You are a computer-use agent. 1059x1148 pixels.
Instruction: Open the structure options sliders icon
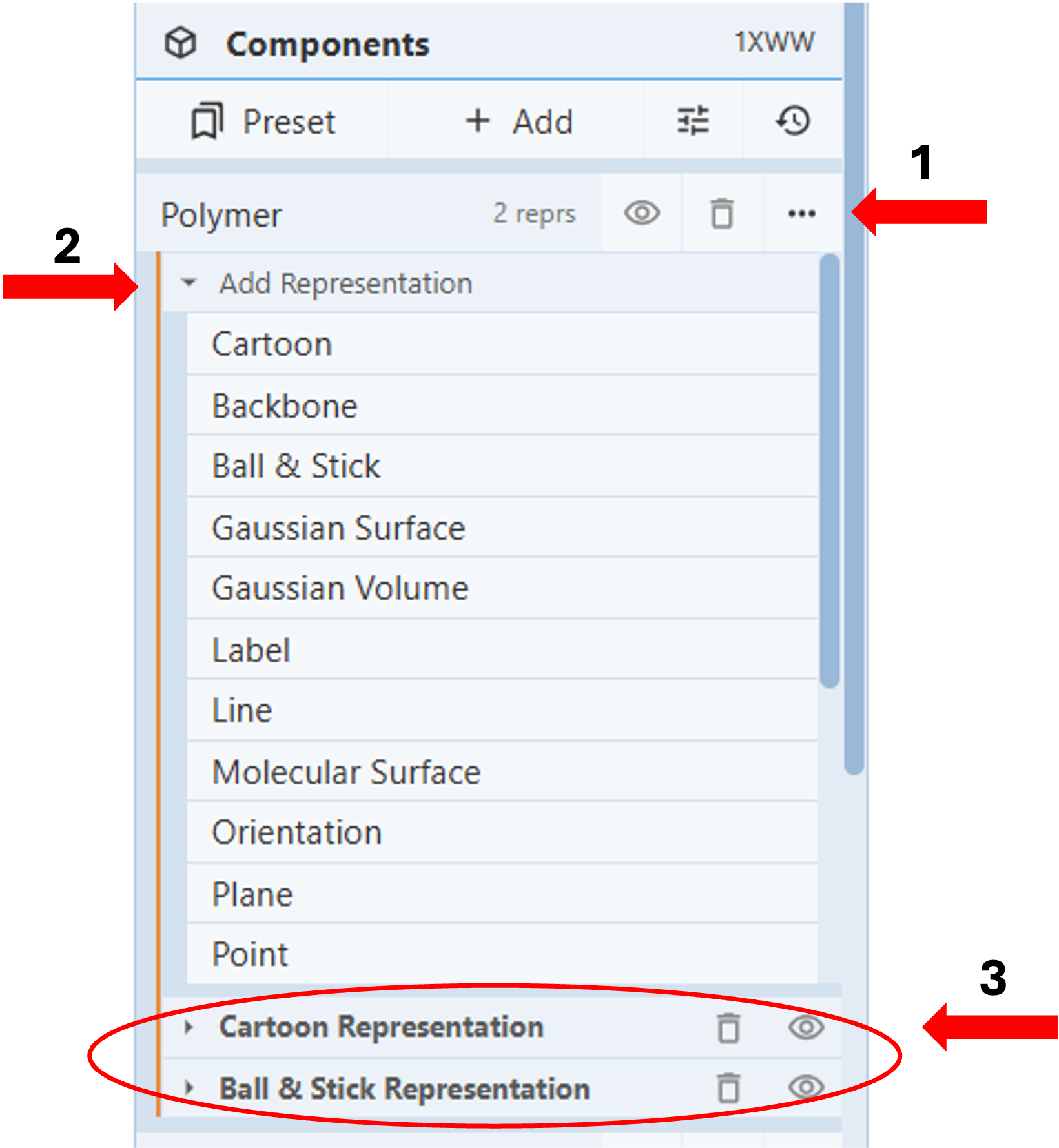click(x=693, y=121)
